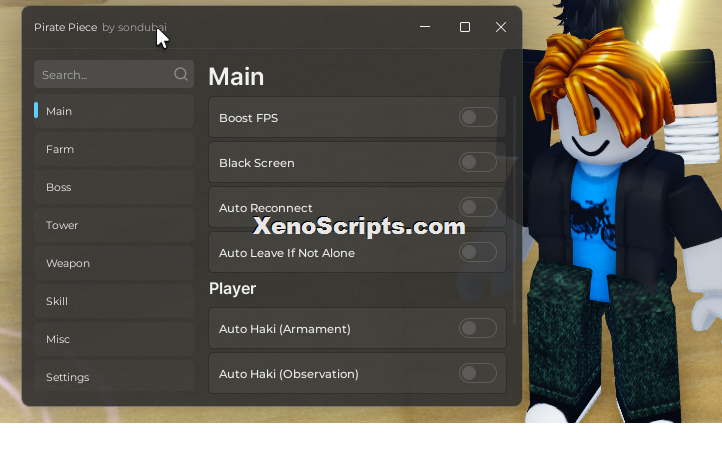Open the Skill tab
722x453 pixels.
coord(114,301)
